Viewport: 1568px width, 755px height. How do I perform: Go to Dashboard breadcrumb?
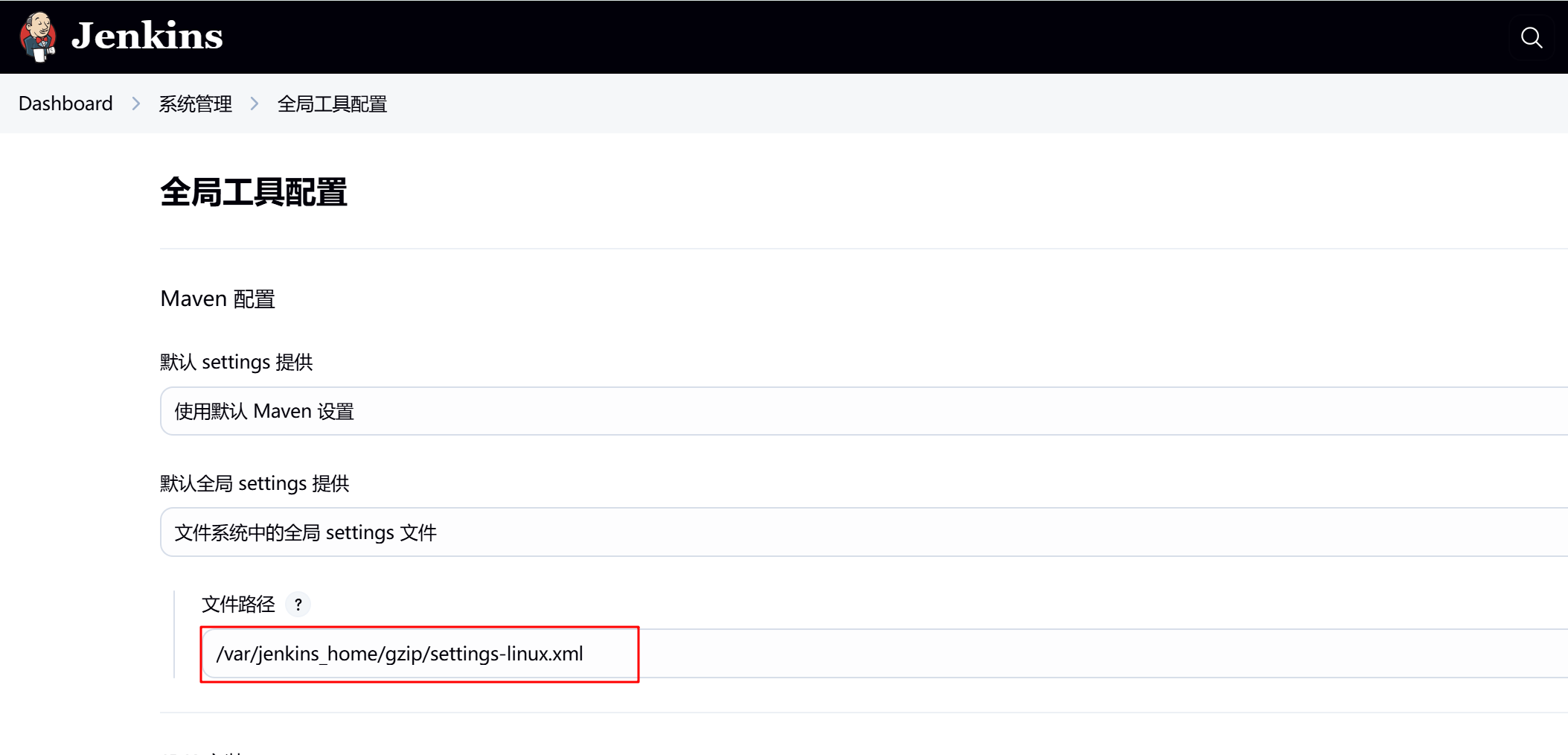tap(65, 103)
